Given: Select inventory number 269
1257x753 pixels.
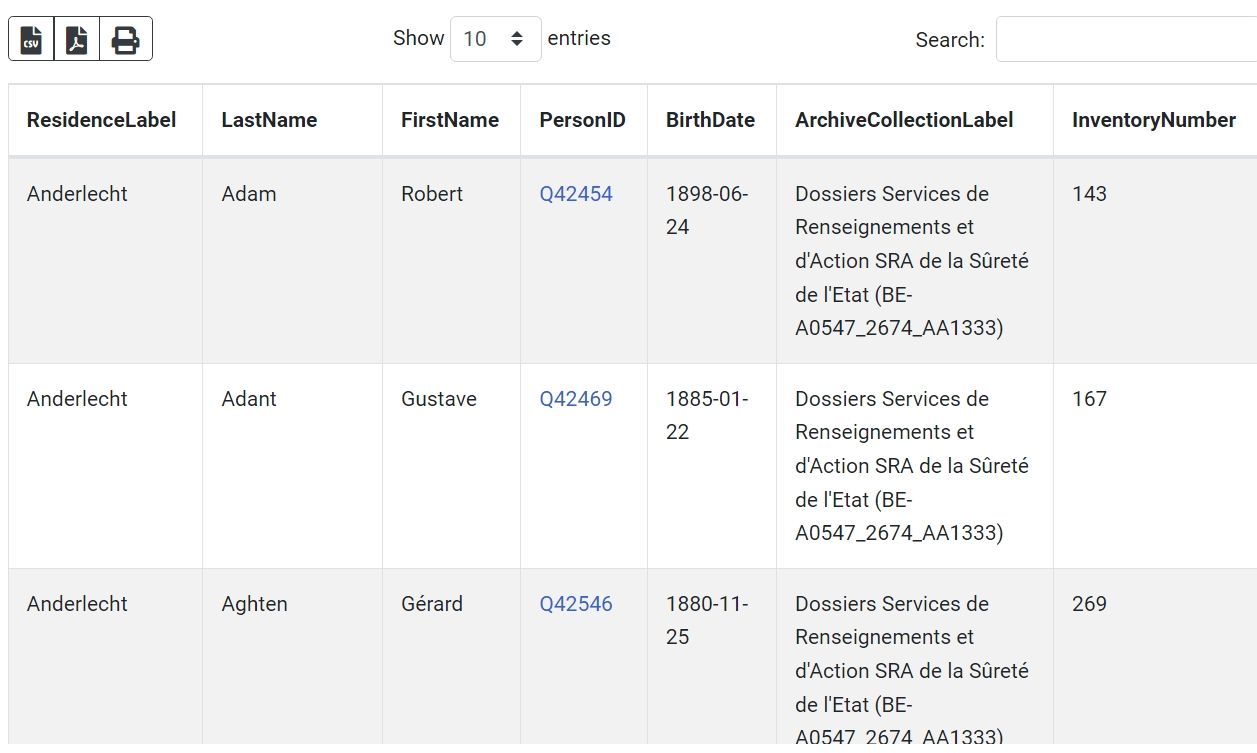Looking at the screenshot, I should (x=1089, y=604).
